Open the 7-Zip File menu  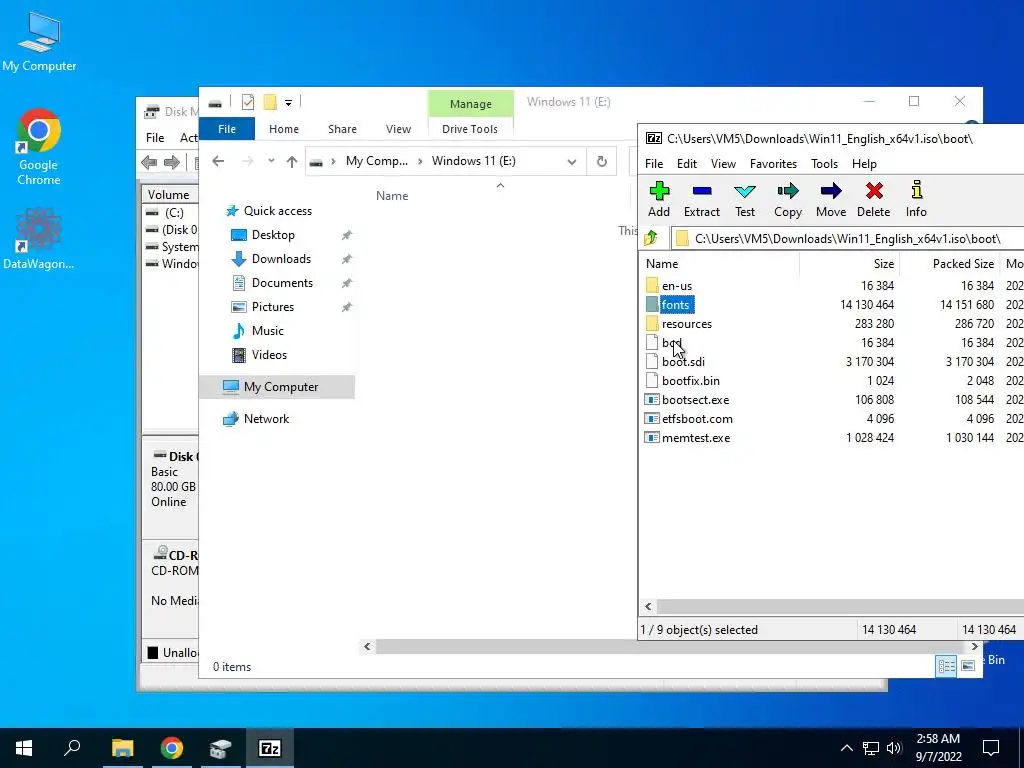click(654, 164)
